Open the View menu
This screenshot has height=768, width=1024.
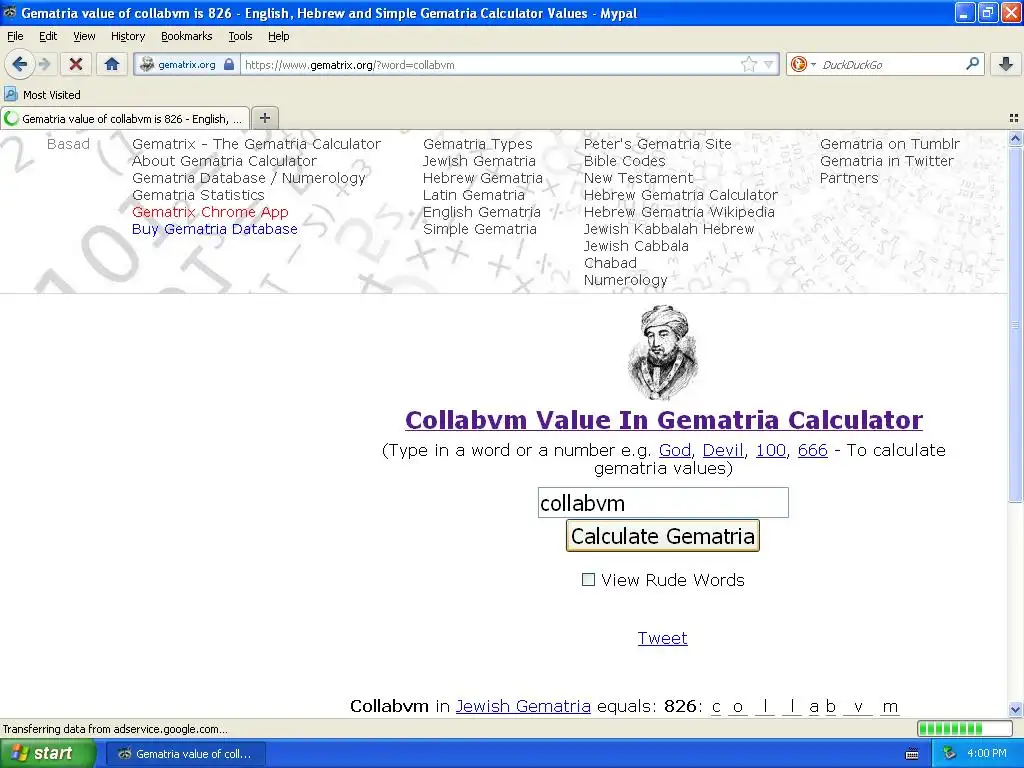(x=84, y=36)
